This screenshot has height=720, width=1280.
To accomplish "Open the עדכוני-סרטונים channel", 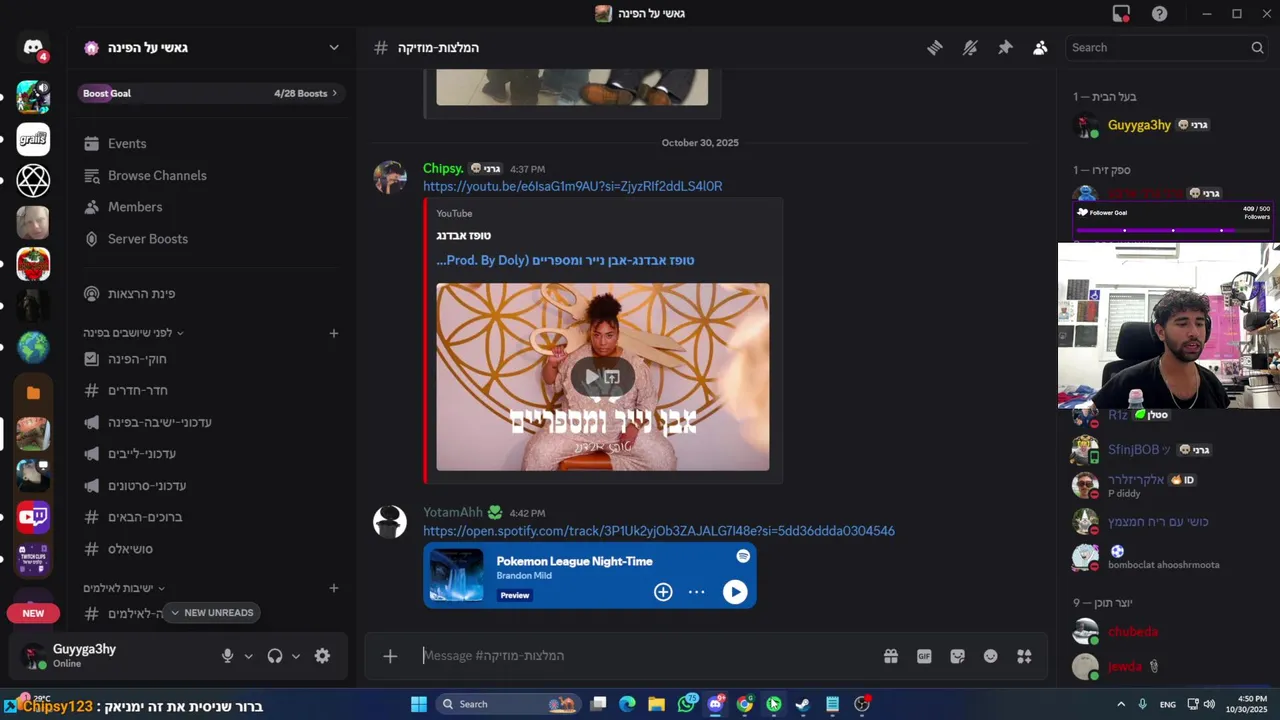I will 212,486.
